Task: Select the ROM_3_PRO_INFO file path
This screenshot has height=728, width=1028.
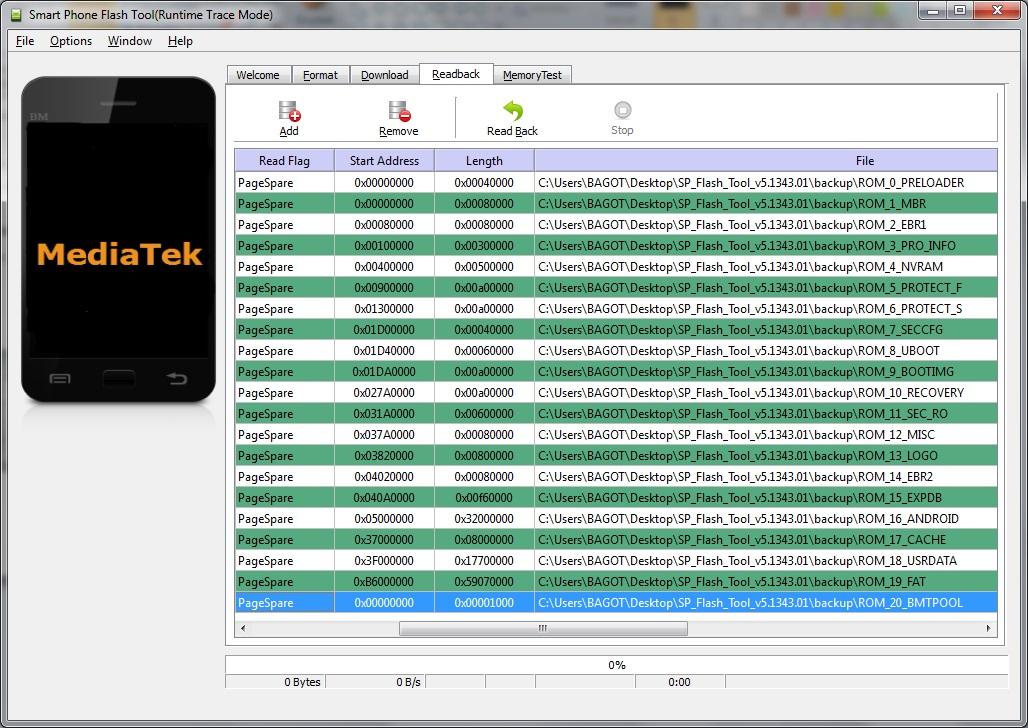Action: [x=747, y=245]
